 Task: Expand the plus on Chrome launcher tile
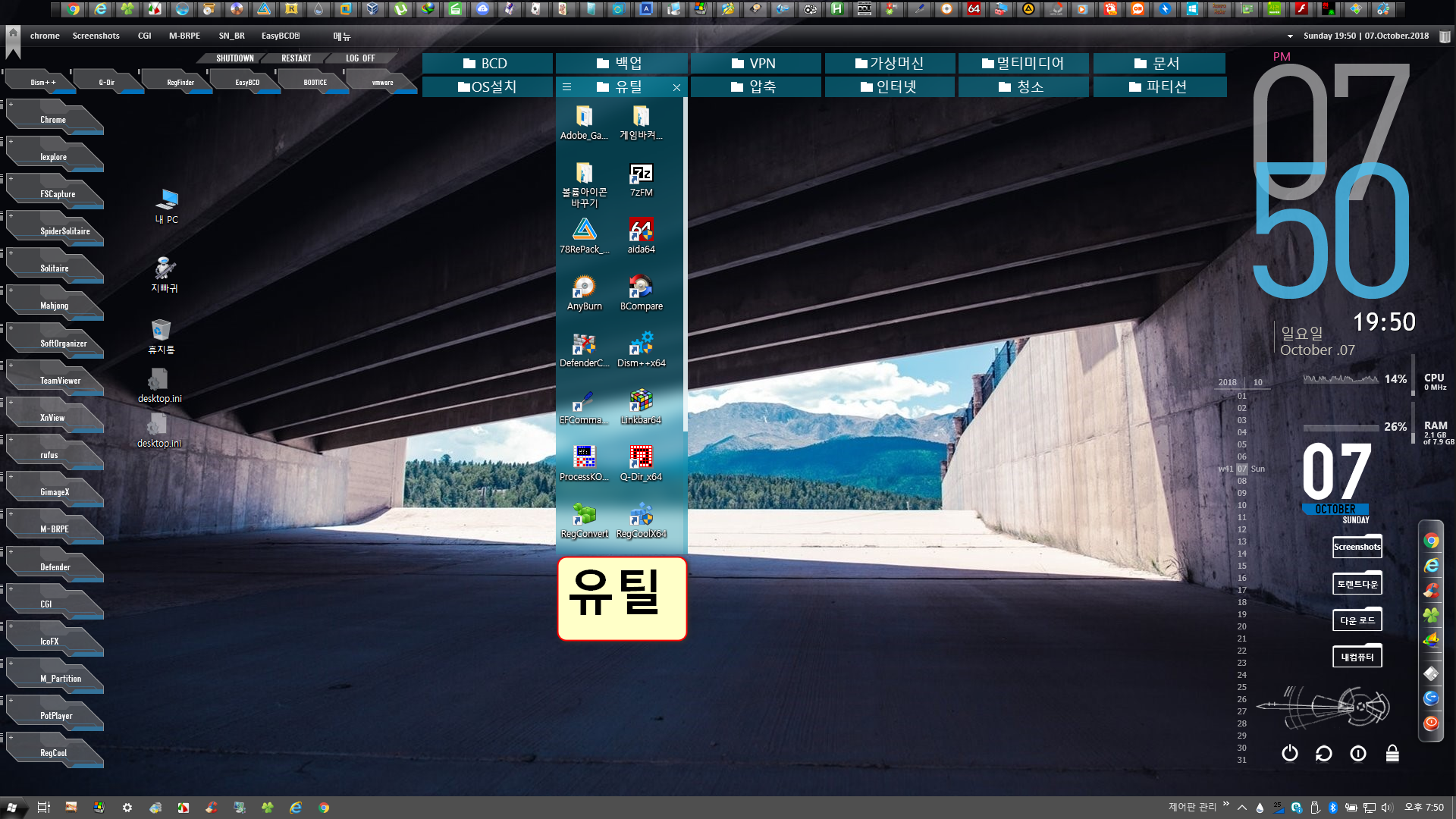[11, 104]
